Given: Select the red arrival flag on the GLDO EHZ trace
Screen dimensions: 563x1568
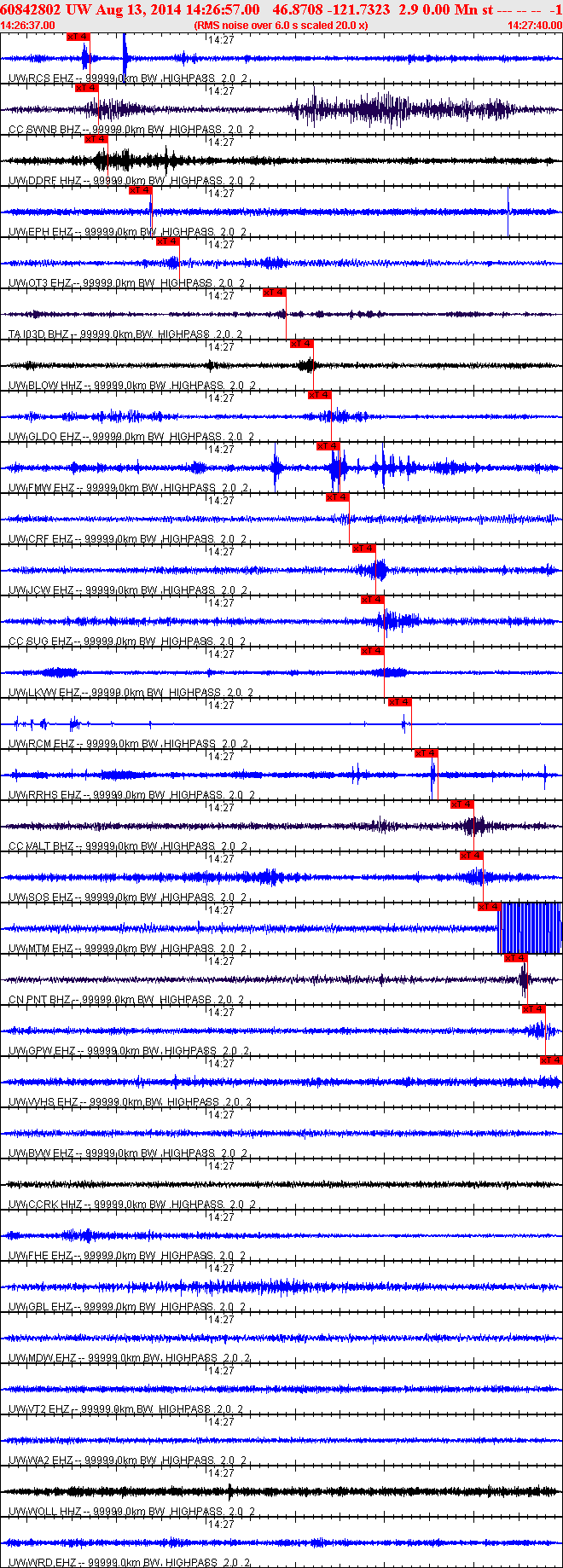Looking at the screenshot, I should pos(319,395).
